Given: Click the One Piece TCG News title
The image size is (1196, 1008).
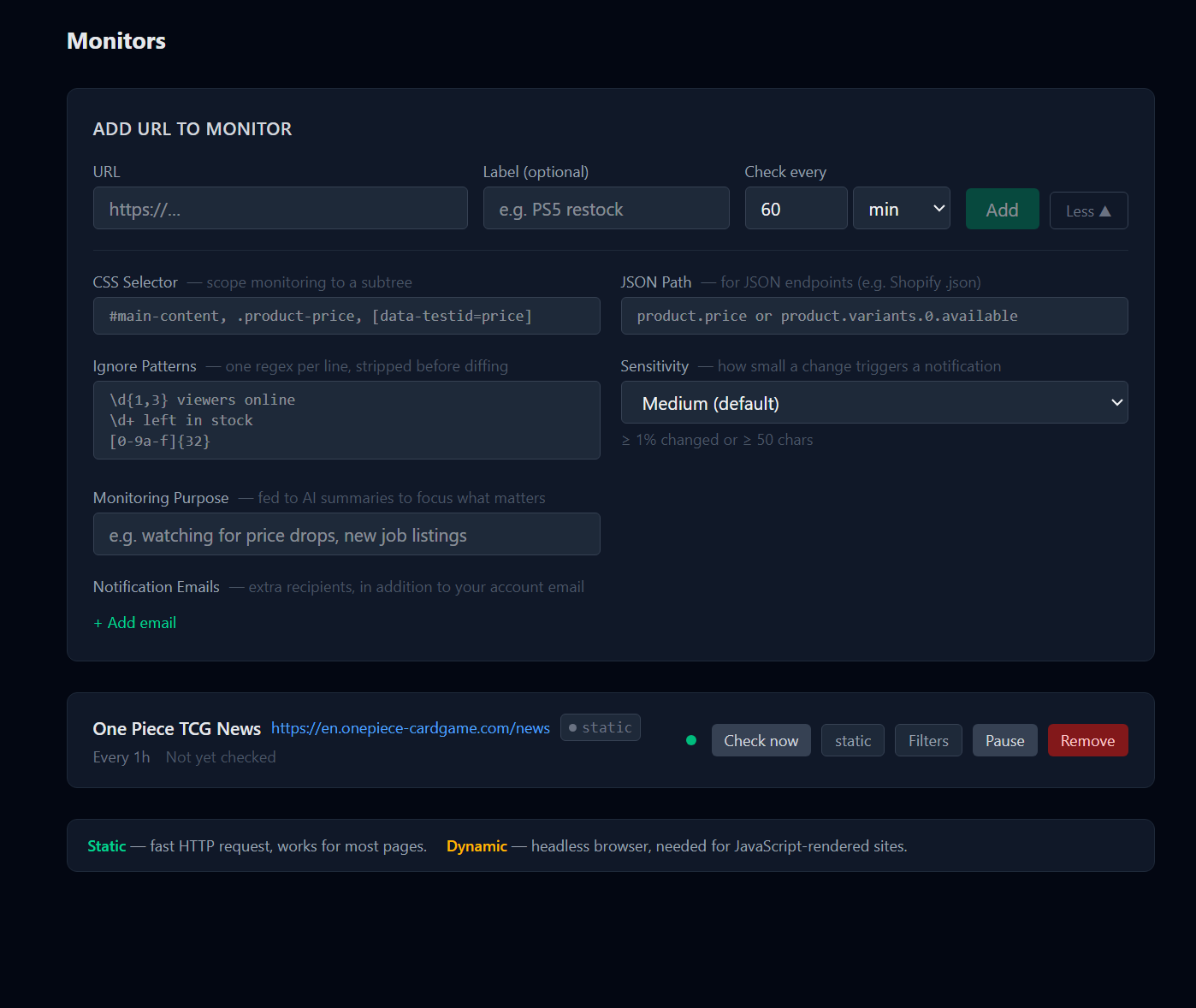Looking at the screenshot, I should pyautogui.click(x=177, y=728).
